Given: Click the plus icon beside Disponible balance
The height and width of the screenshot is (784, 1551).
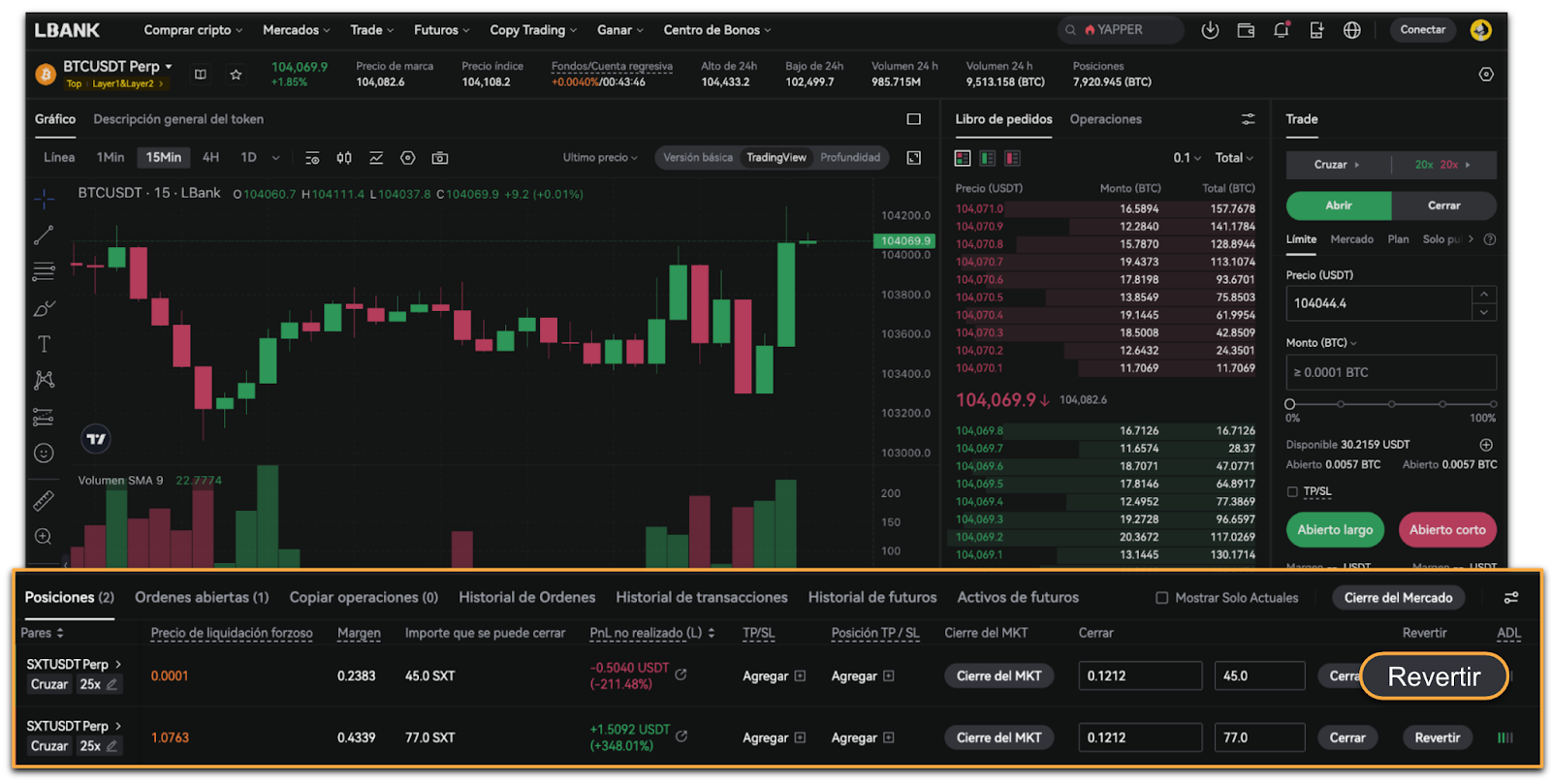Looking at the screenshot, I should tap(1486, 445).
